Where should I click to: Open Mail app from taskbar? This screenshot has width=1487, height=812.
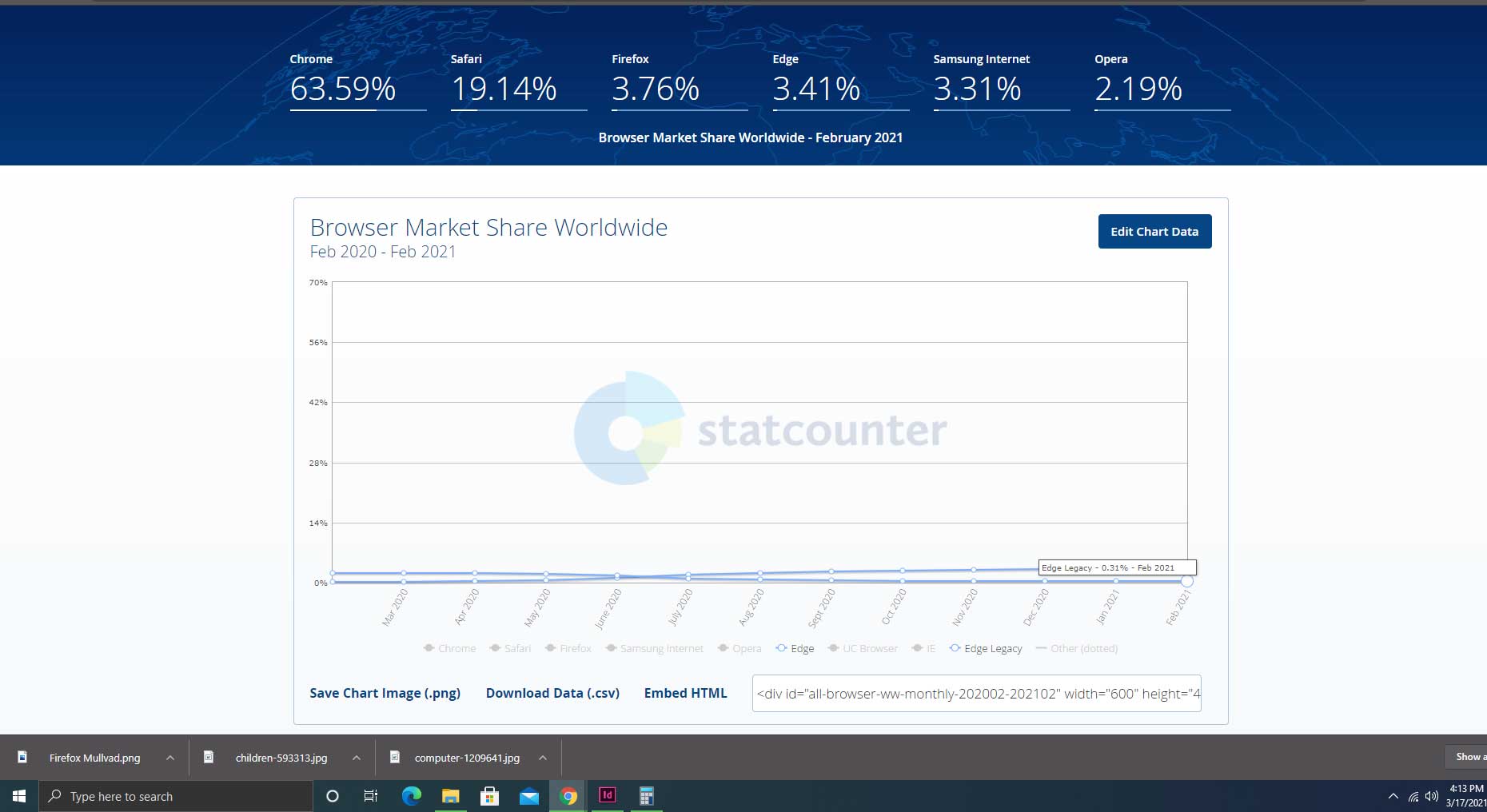pos(529,796)
